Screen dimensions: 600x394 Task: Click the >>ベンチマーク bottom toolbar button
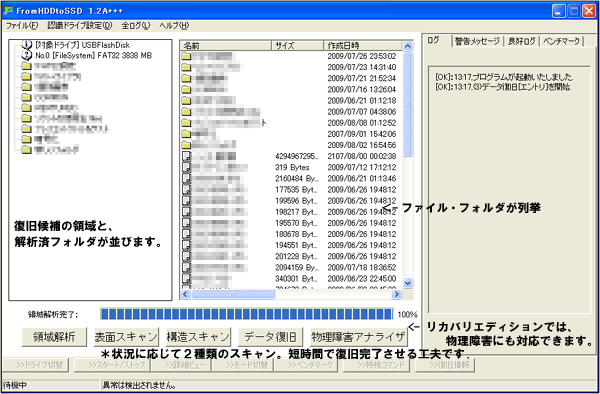306,365
